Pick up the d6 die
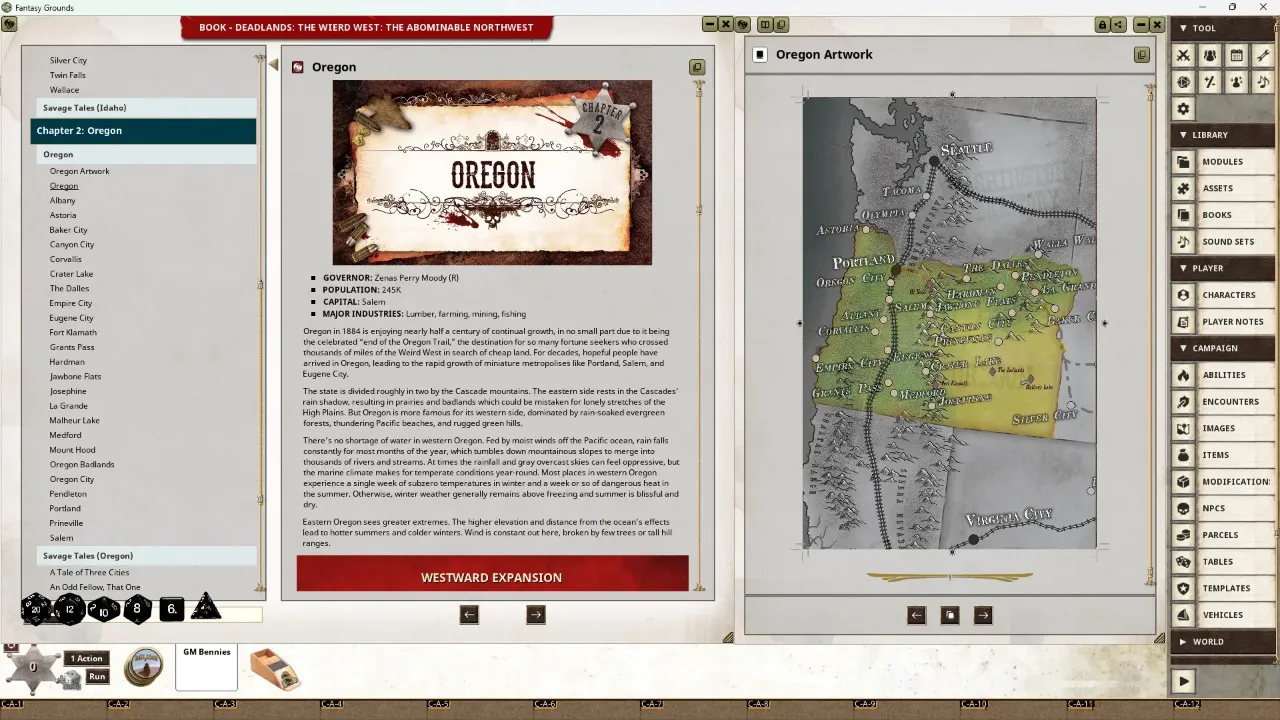Viewport: 1280px width, 720px height. coord(171,608)
